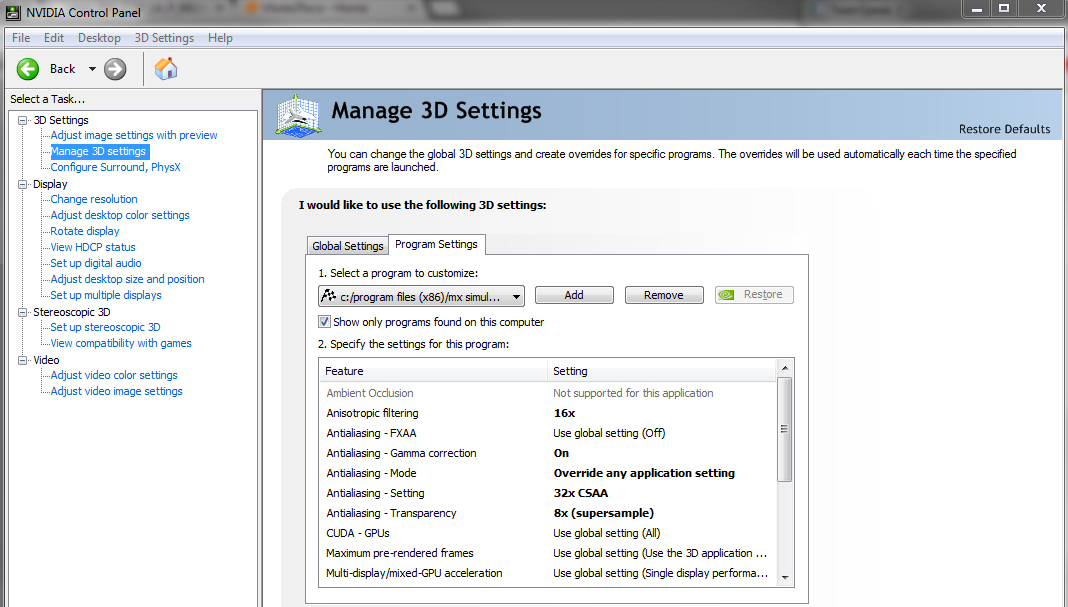Open Change resolution task

tap(94, 199)
